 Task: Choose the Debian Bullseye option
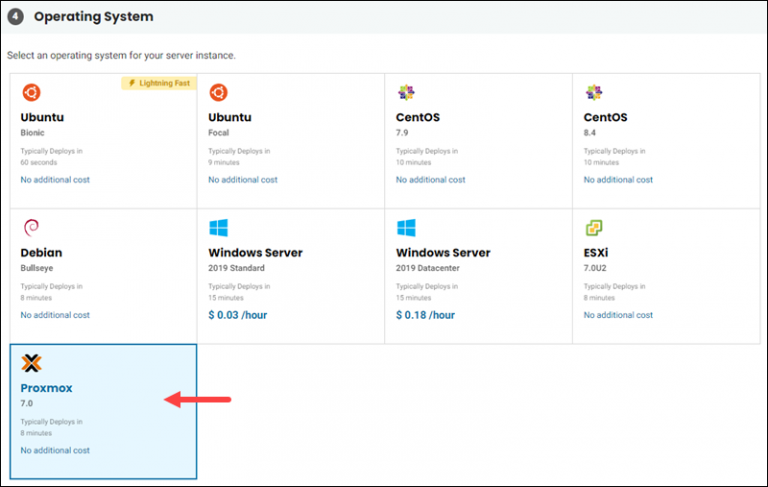[42, 253]
